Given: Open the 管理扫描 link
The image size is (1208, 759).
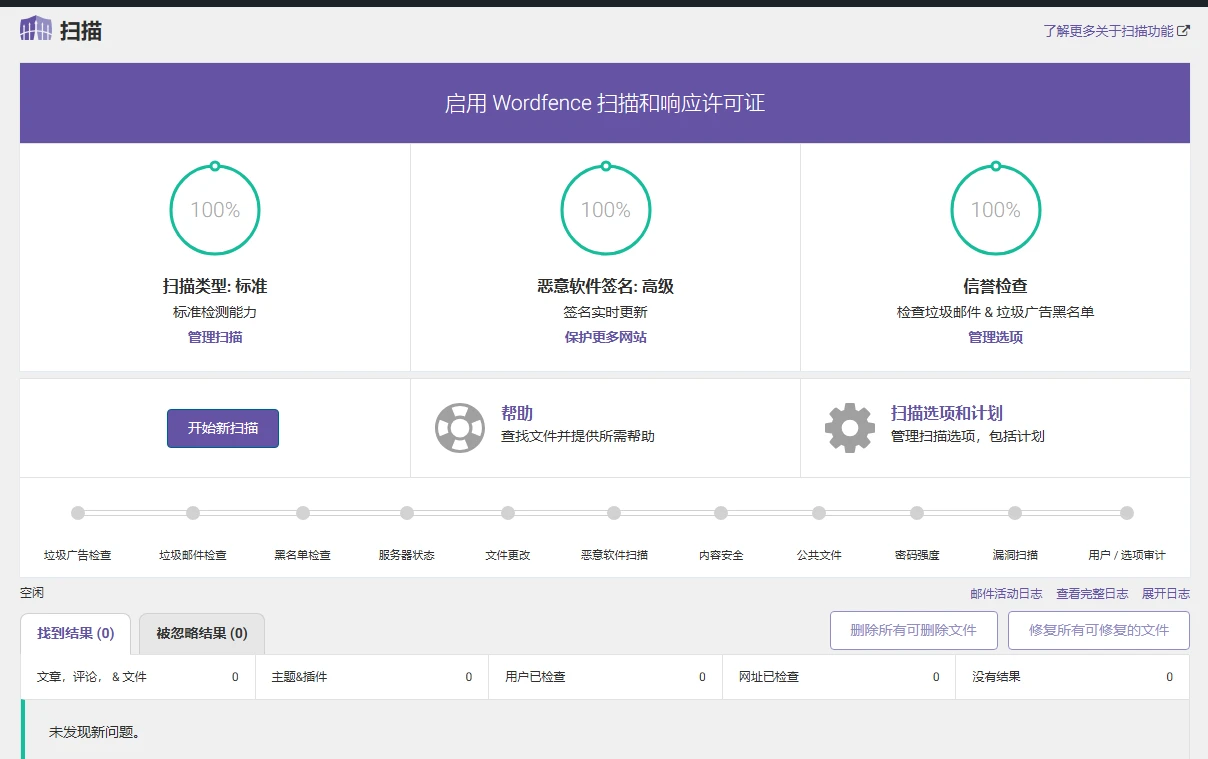Looking at the screenshot, I should (x=215, y=337).
